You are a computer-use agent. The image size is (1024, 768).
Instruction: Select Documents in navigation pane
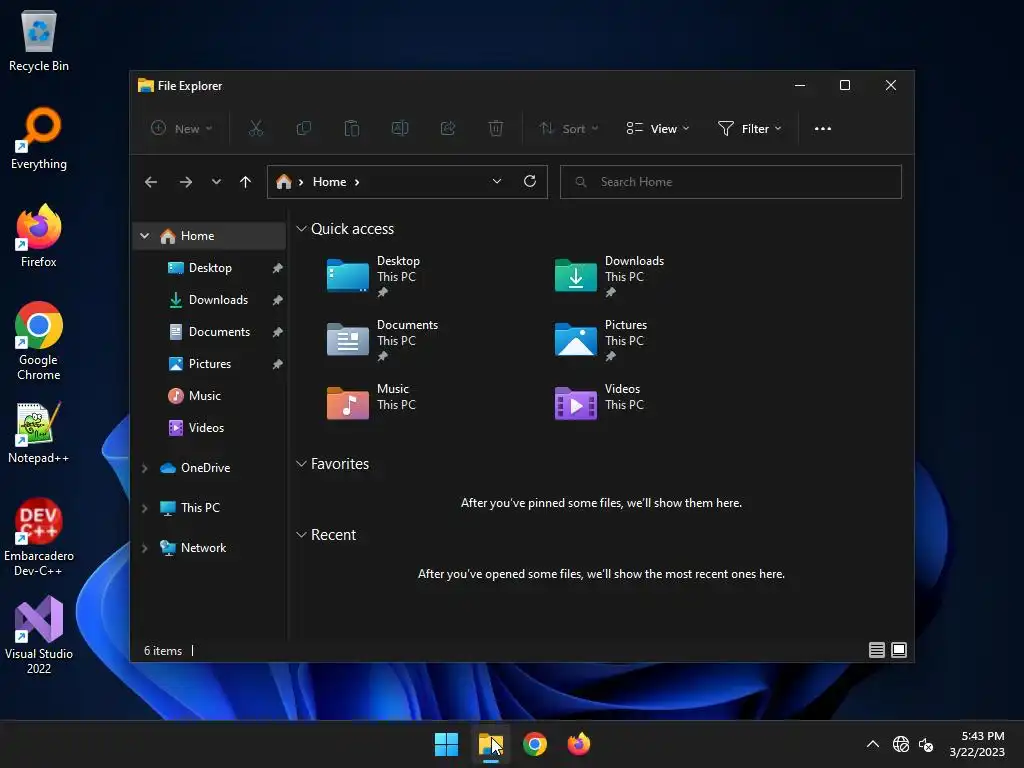210,332
